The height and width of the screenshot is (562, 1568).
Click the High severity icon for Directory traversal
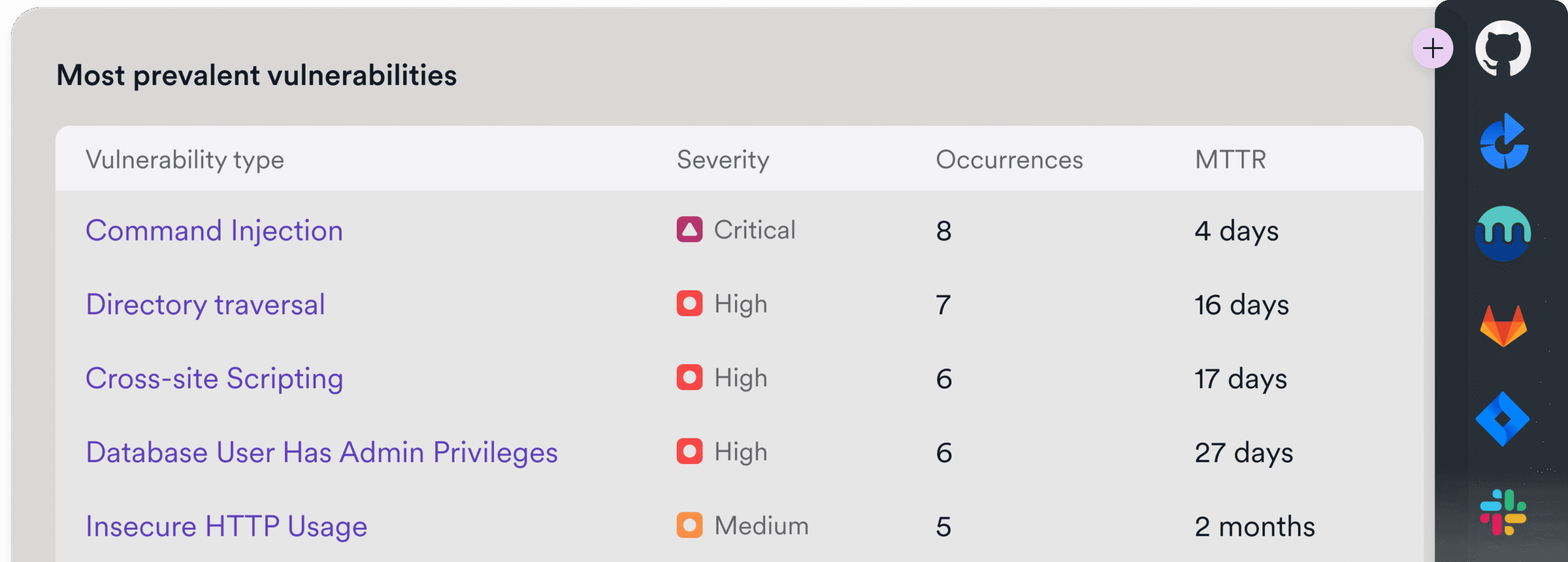tap(689, 304)
